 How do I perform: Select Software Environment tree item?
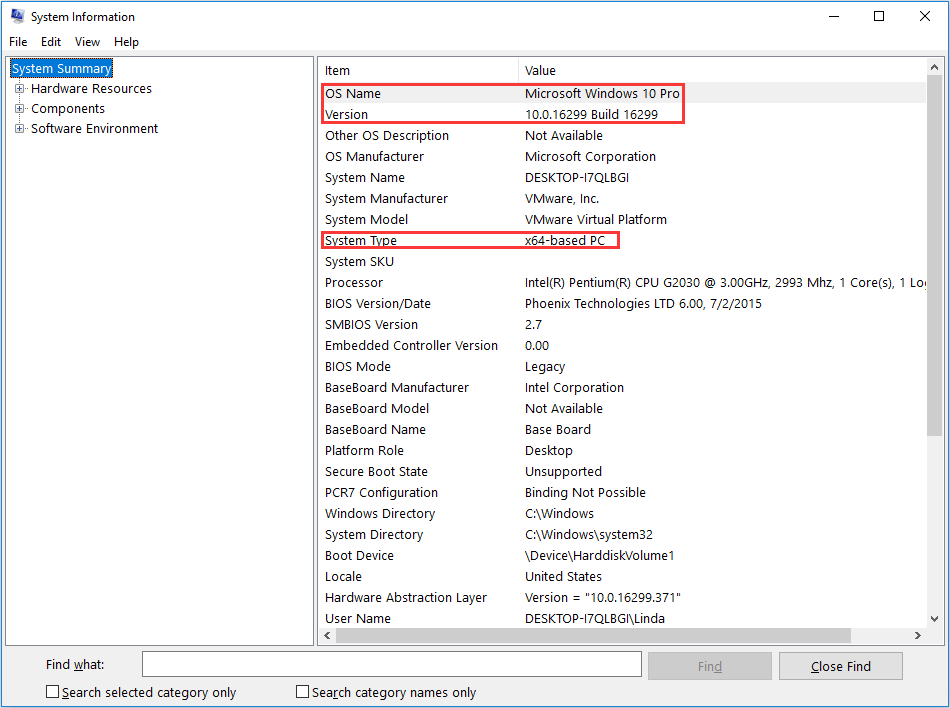click(x=95, y=128)
